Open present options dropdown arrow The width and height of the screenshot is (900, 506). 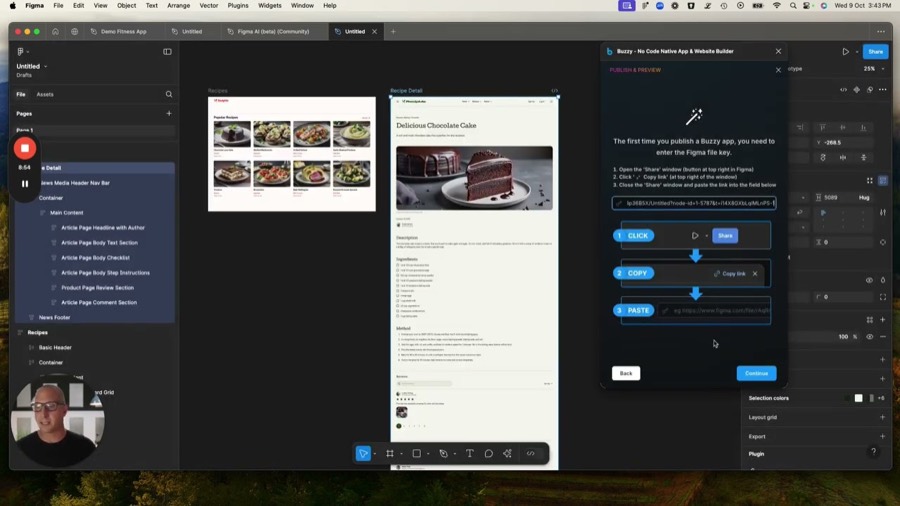pyautogui.click(x=856, y=52)
